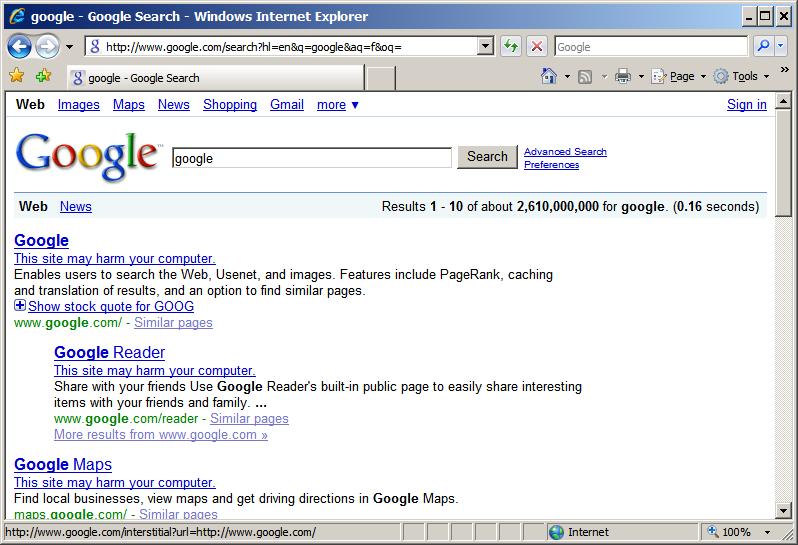Click Similar pages after www.google.com/reader
This screenshot has width=798, height=545.
249,418
